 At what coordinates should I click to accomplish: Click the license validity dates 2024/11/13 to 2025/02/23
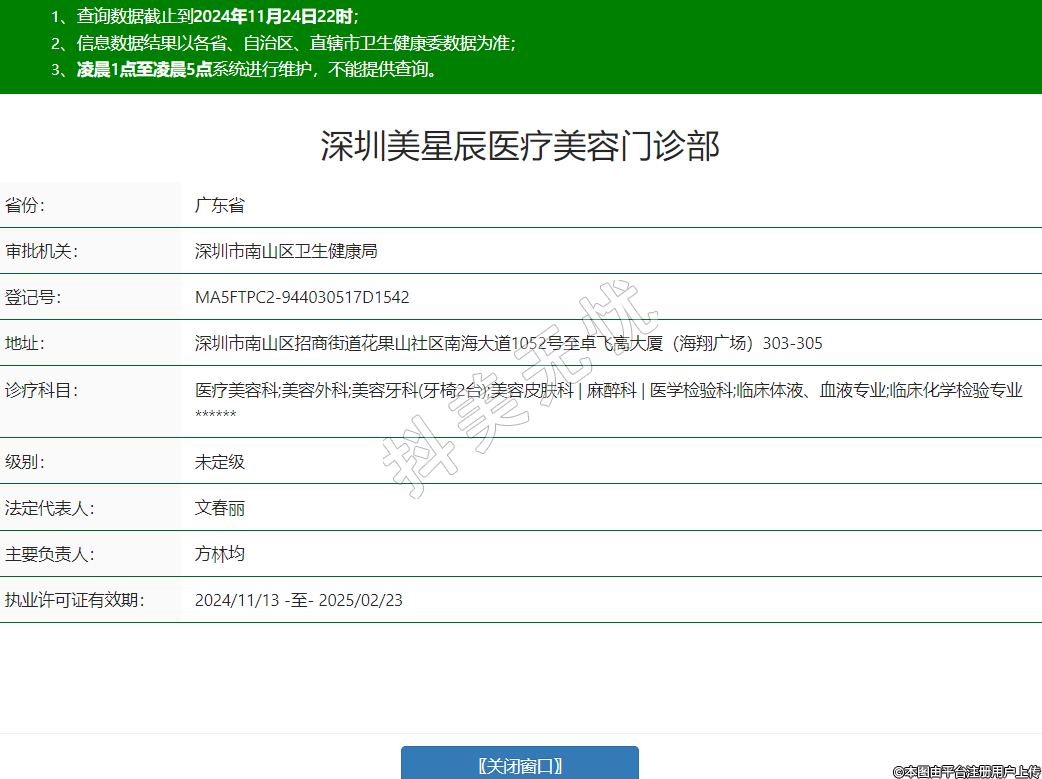[x=299, y=600]
